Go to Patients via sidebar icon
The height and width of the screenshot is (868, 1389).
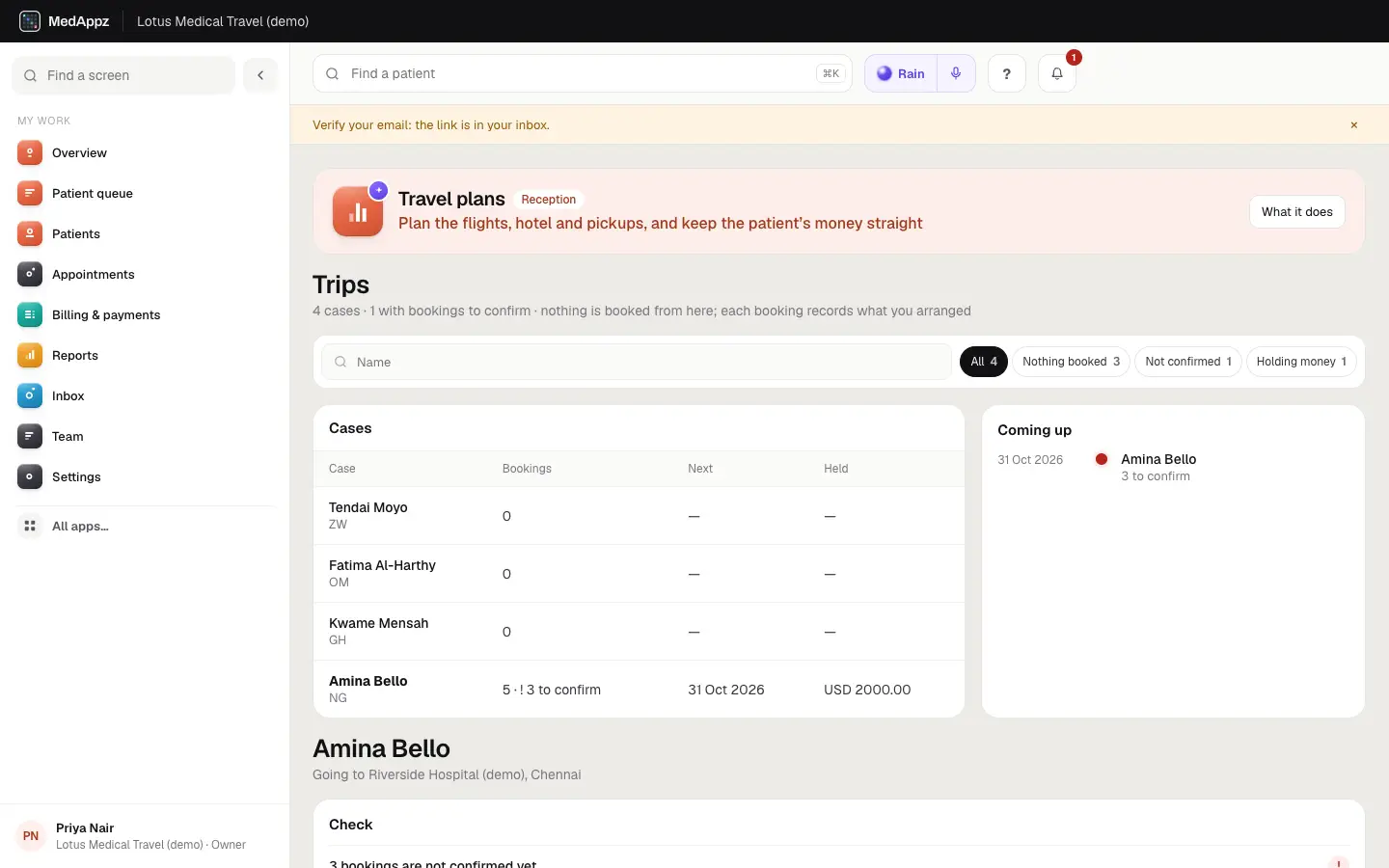30,233
